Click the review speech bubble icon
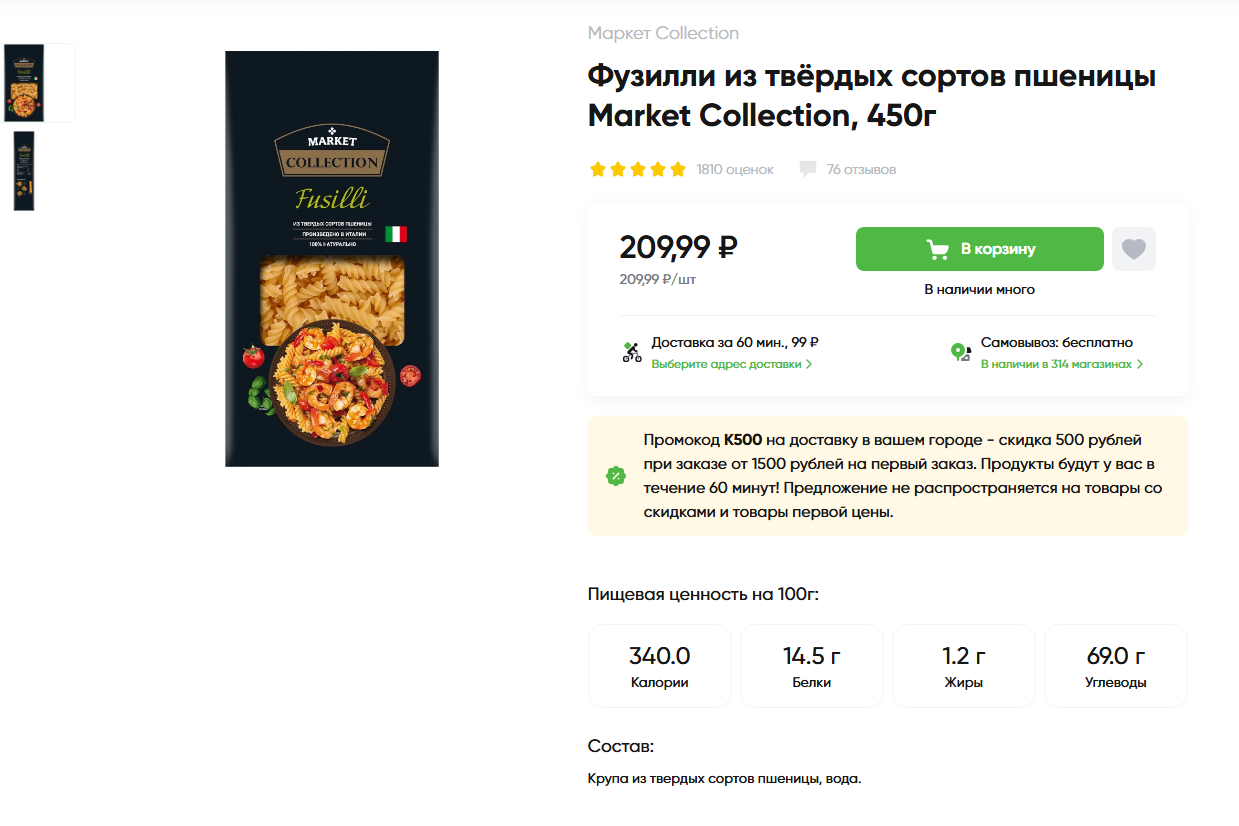This screenshot has height=826, width=1239. pos(808,169)
